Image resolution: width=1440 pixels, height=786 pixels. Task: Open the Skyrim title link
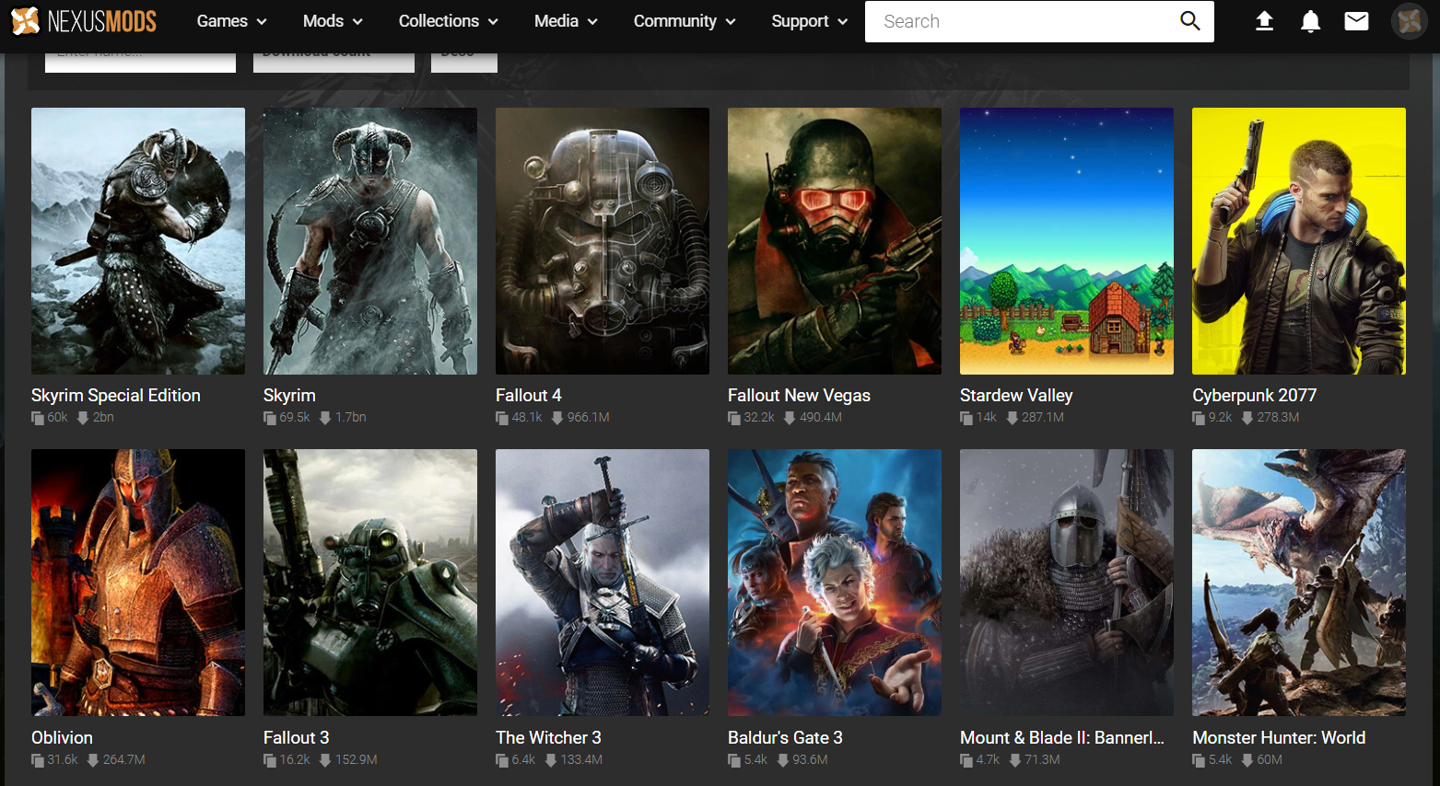pos(289,395)
